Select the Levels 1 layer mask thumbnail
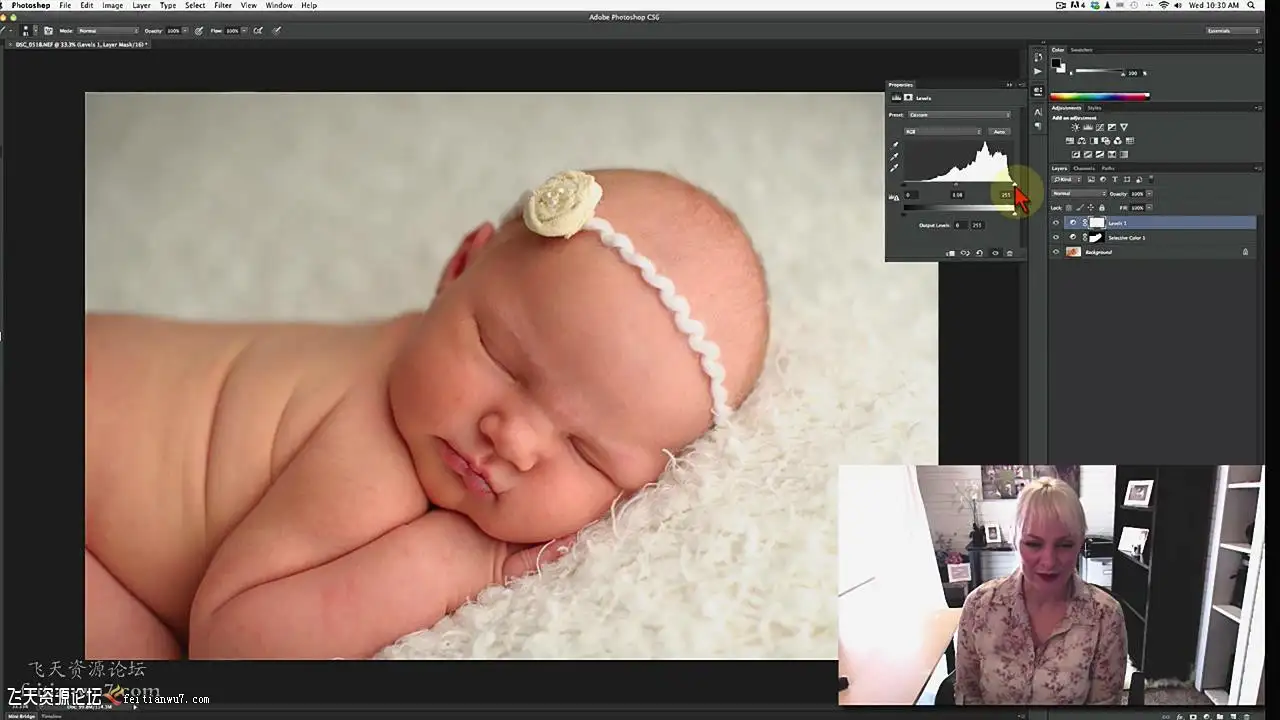Viewport: 1280px width, 720px height. 1097,223
